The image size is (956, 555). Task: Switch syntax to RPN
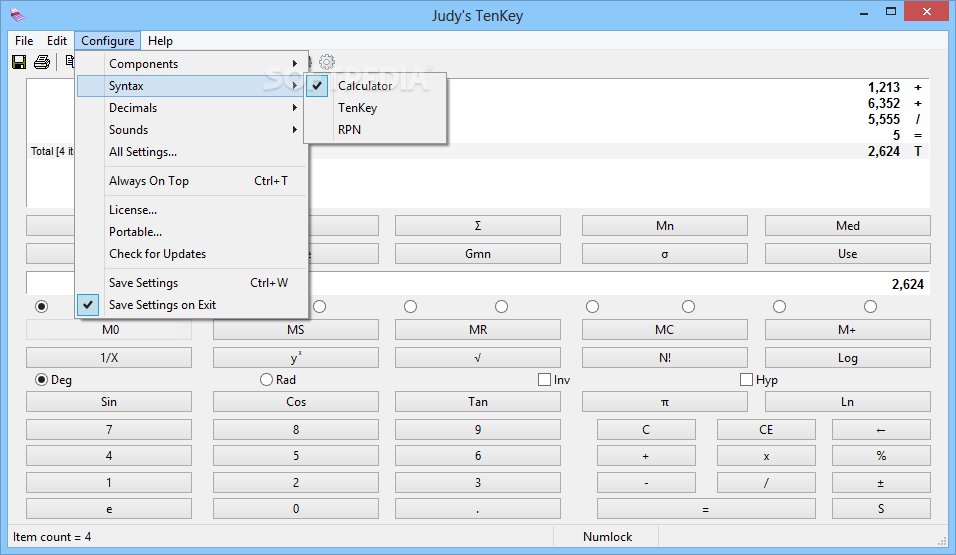(376, 130)
